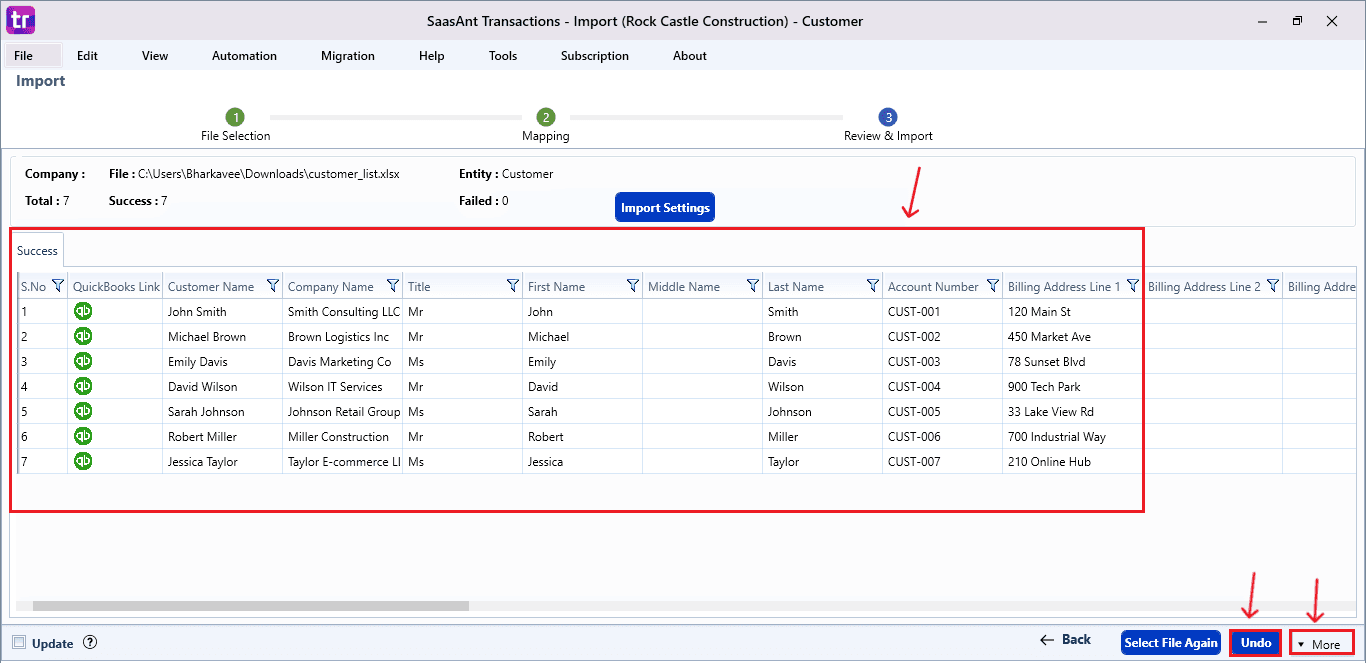Filter the Last Name column
This screenshot has width=1366, height=663.
coord(873,286)
